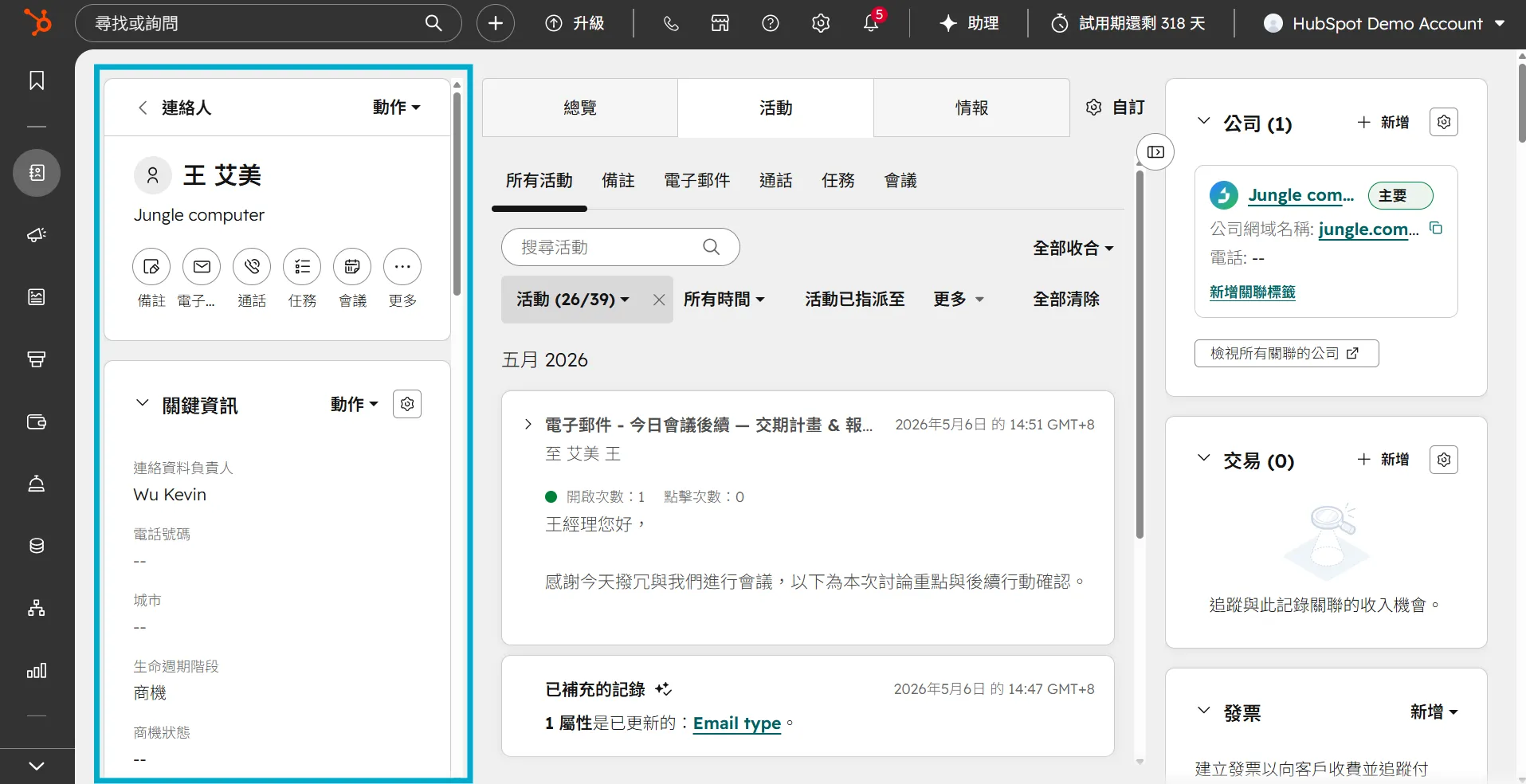
Task: Go back to 連絡人 list
Action: (175, 108)
